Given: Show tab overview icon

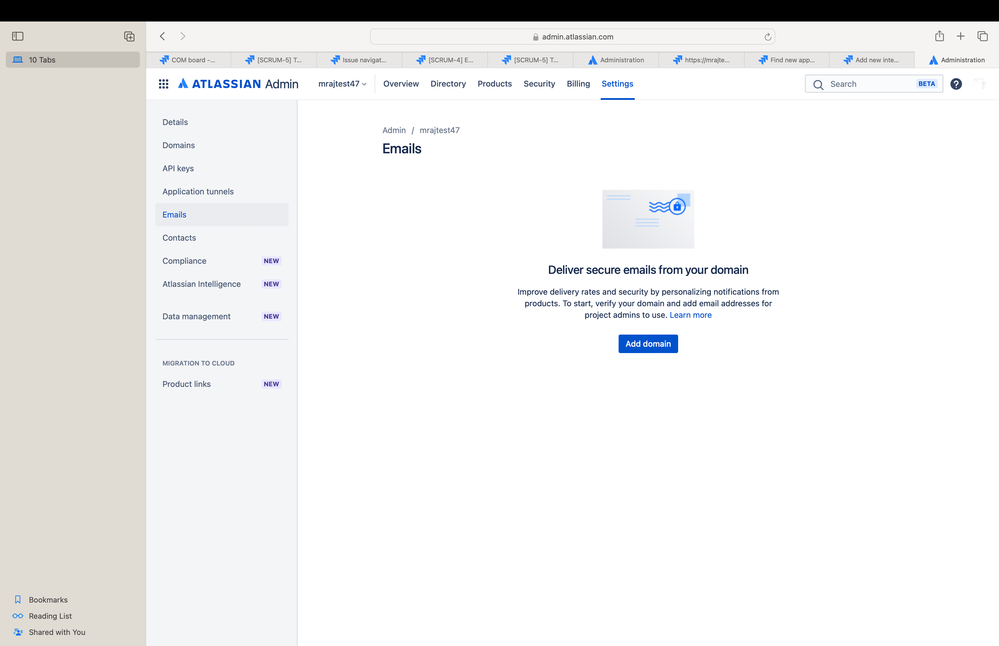Looking at the screenshot, I should tap(982, 36).
